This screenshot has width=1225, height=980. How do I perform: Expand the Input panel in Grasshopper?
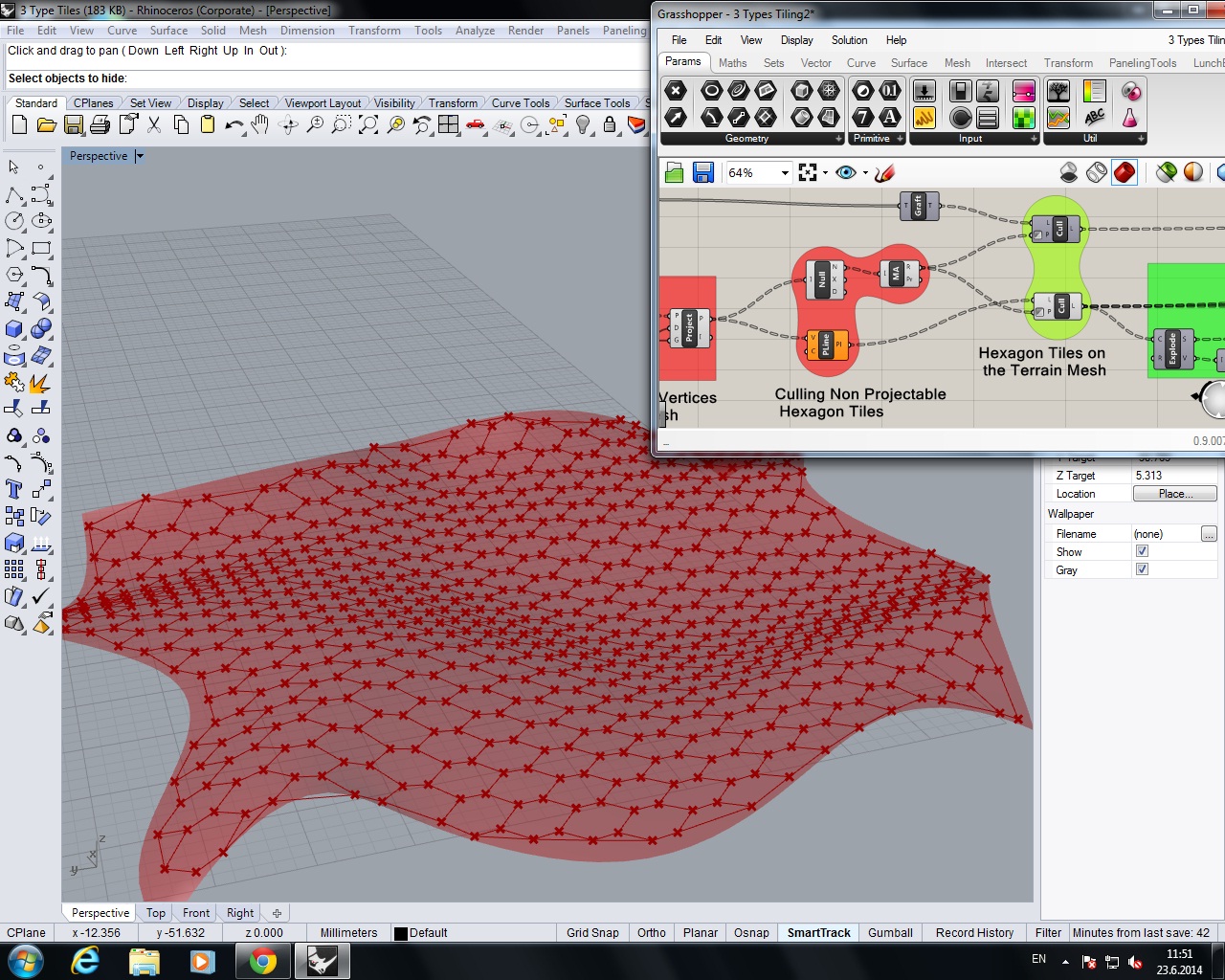(1034, 139)
